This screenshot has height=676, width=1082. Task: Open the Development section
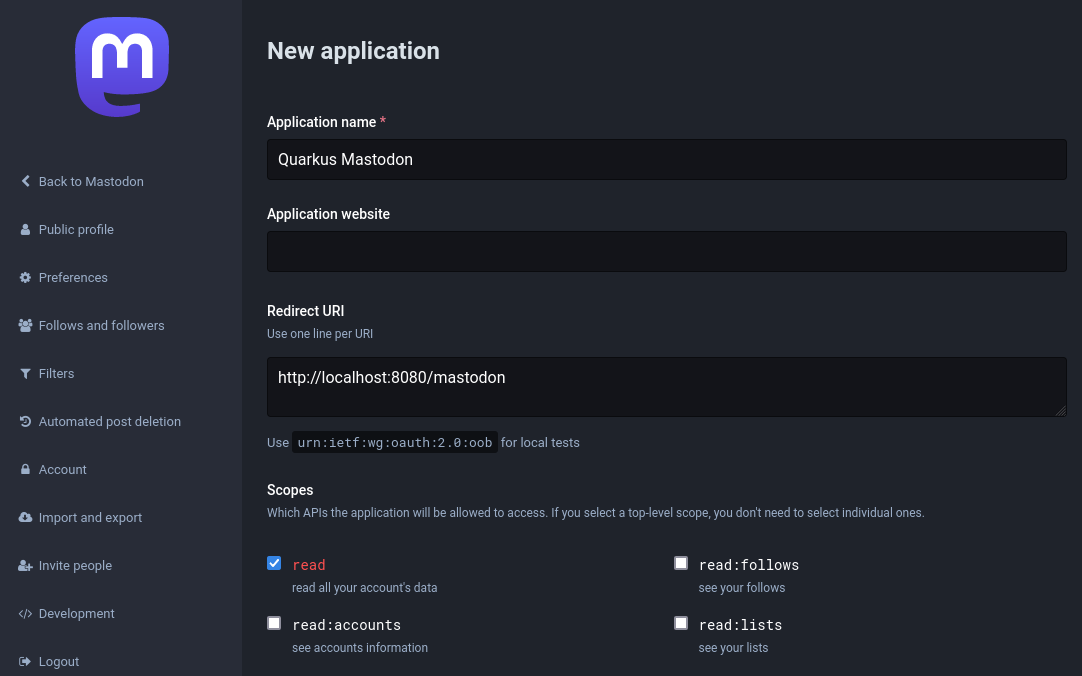[77, 613]
